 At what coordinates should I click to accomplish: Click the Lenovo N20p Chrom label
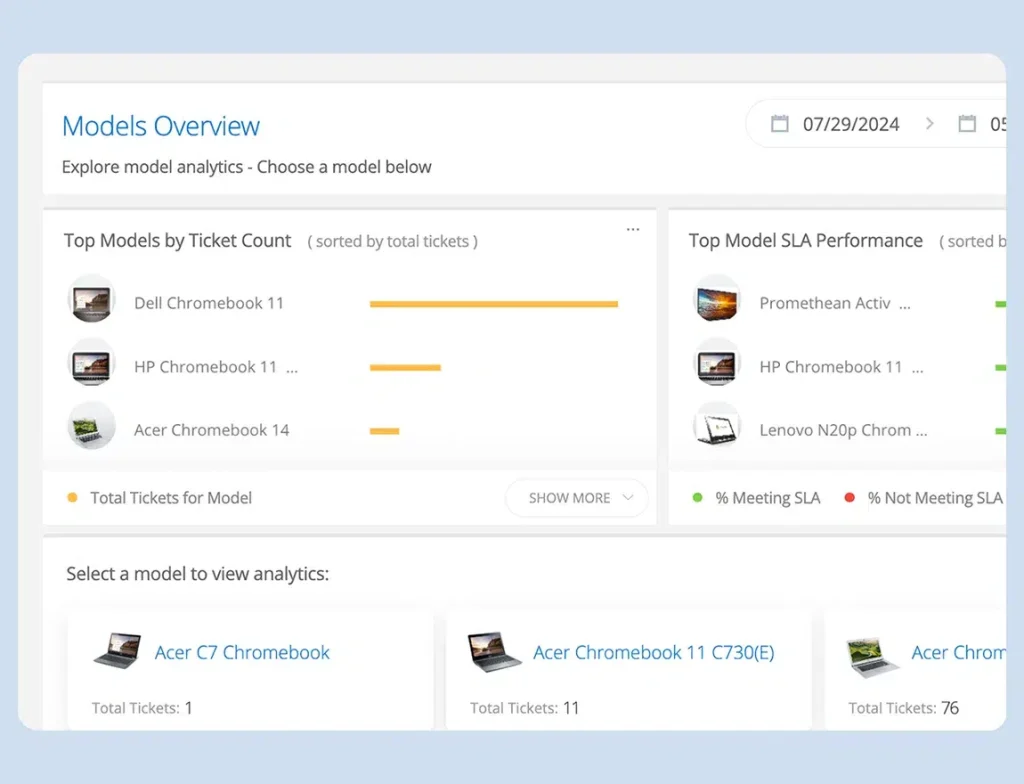[843, 430]
